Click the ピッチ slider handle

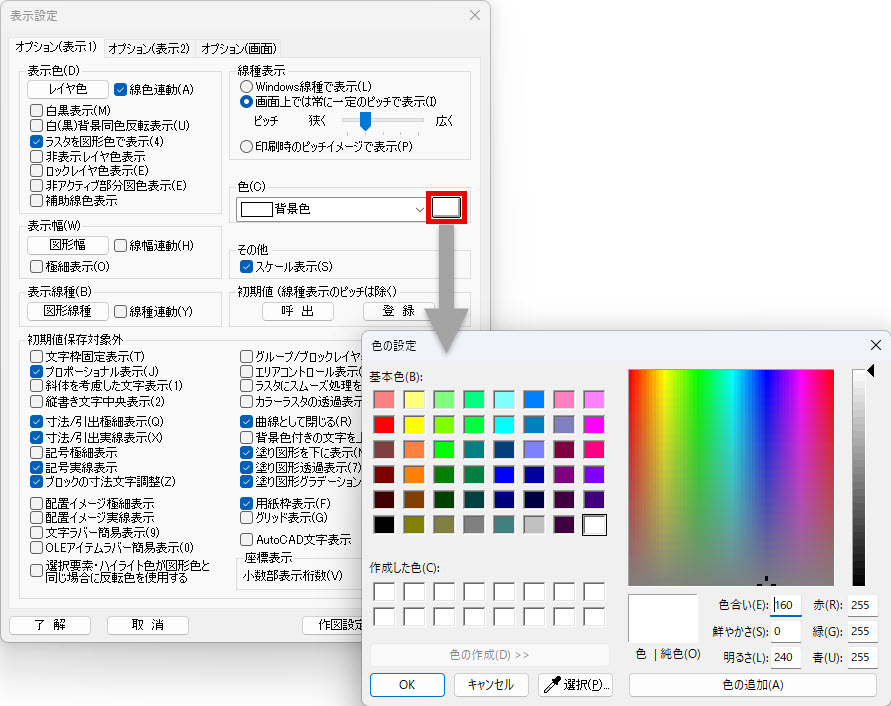[366, 121]
